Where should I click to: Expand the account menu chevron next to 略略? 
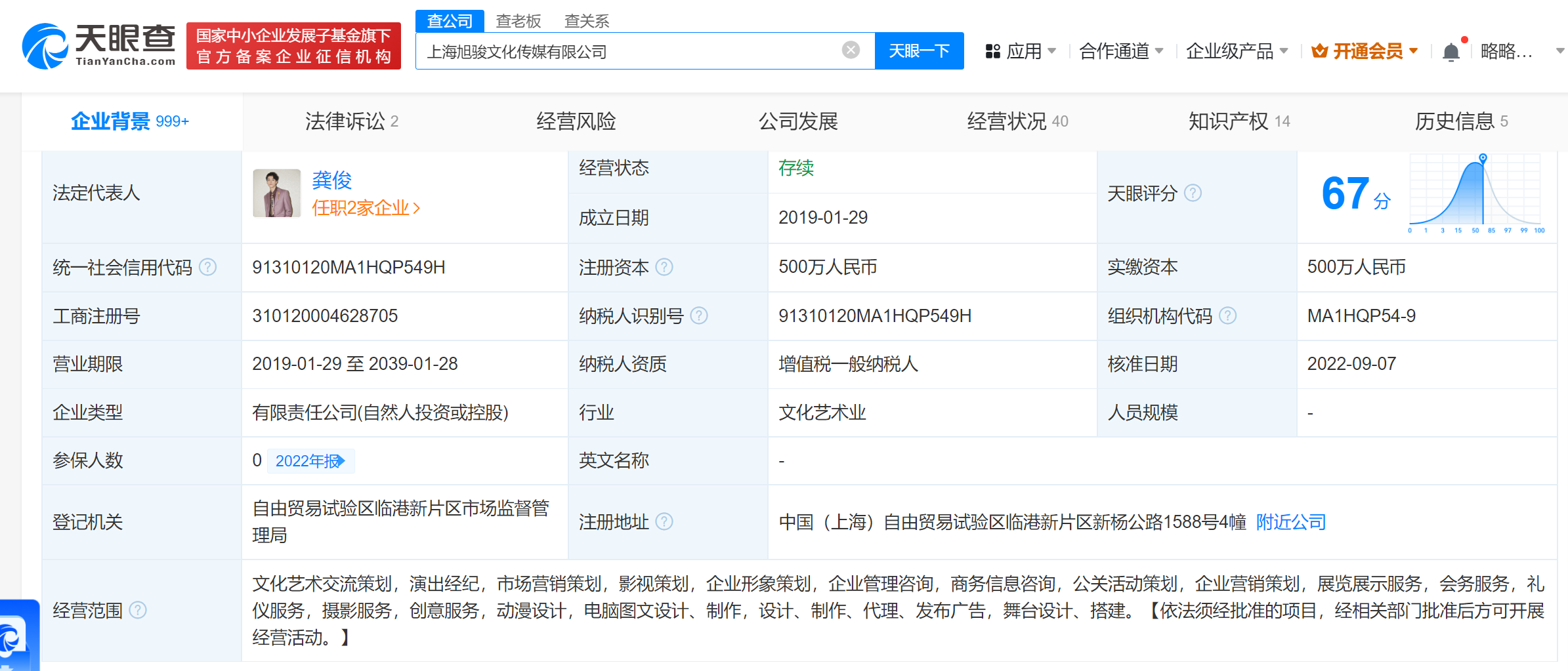pos(1560,51)
